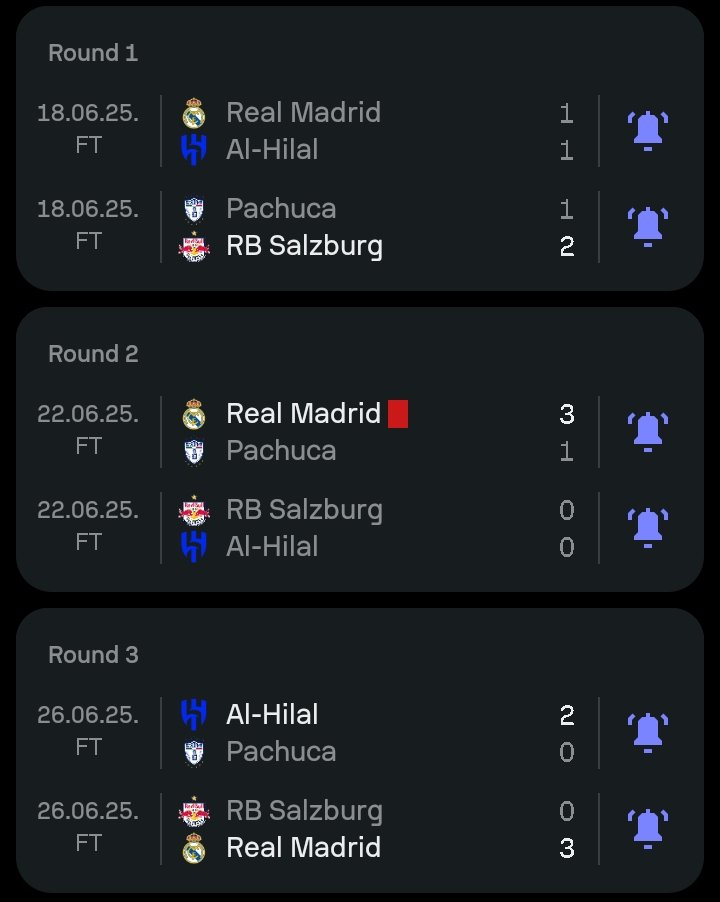Click Al-Hilal logo in Round 1
720x902 pixels.
tap(194, 150)
